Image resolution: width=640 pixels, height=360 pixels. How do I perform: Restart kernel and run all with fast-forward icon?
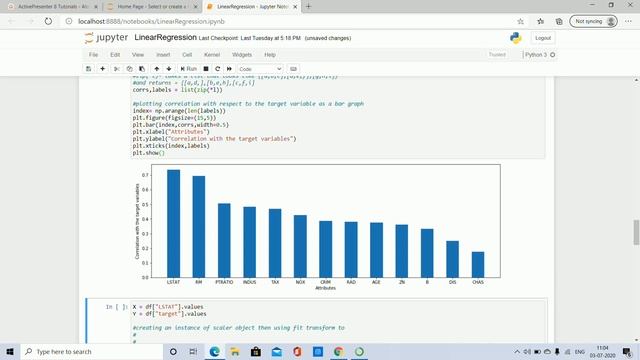click(229, 69)
